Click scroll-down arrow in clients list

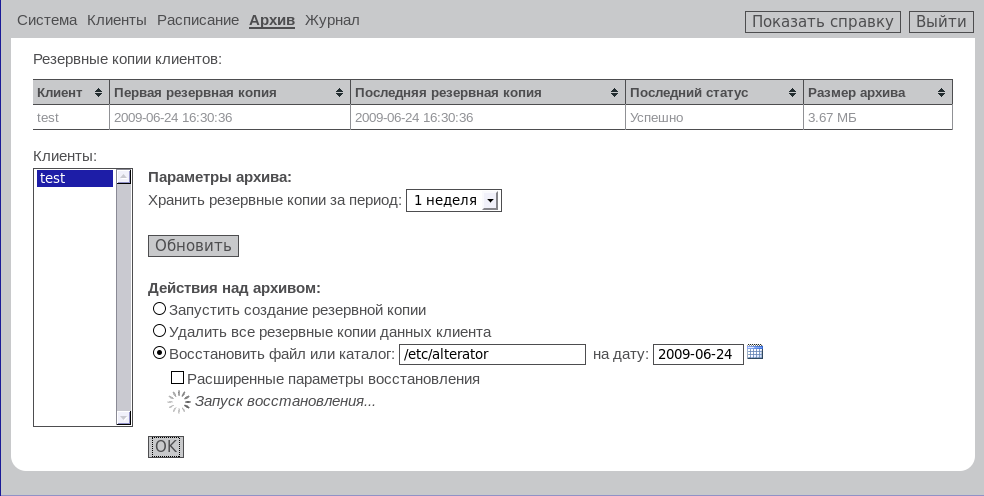(x=124, y=417)
